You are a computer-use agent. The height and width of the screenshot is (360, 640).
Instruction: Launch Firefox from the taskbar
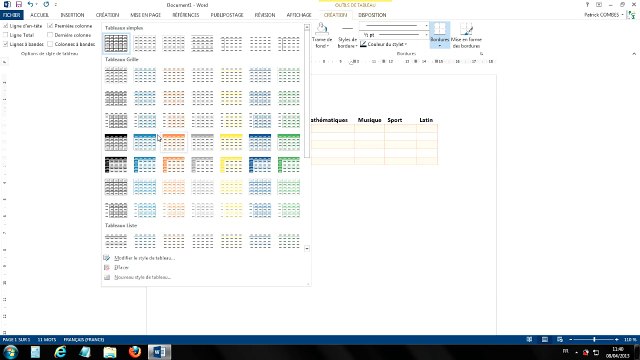click(134, 352)
